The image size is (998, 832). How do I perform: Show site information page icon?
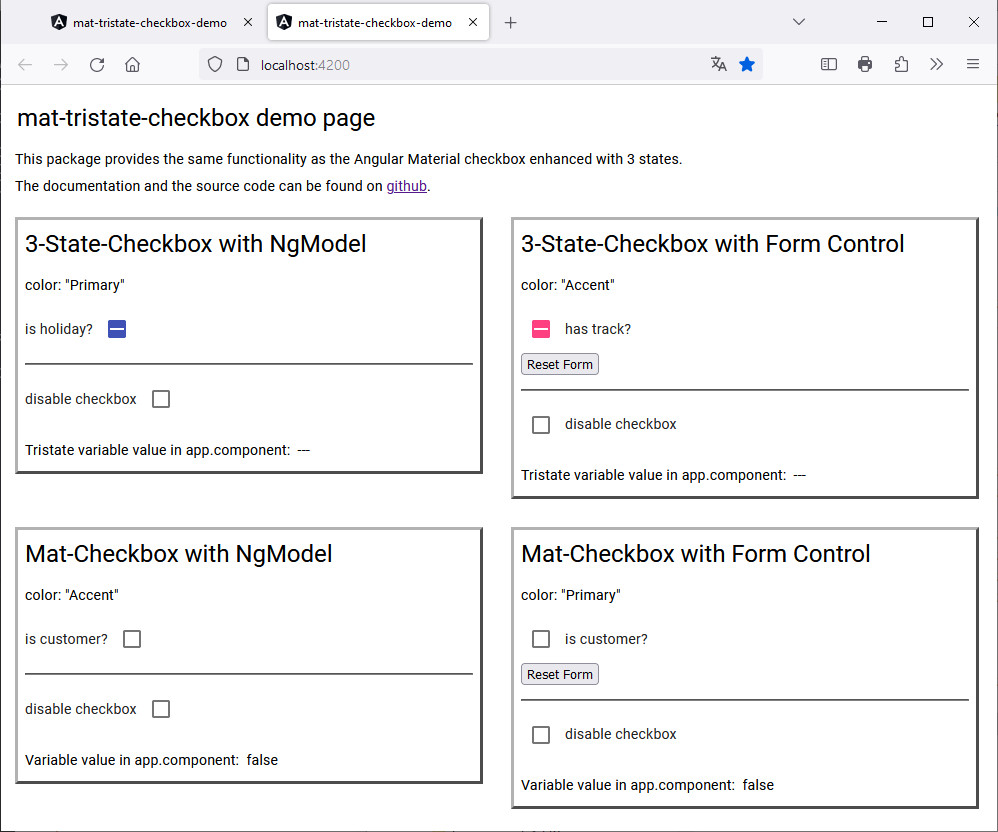[x=242, y=64]
